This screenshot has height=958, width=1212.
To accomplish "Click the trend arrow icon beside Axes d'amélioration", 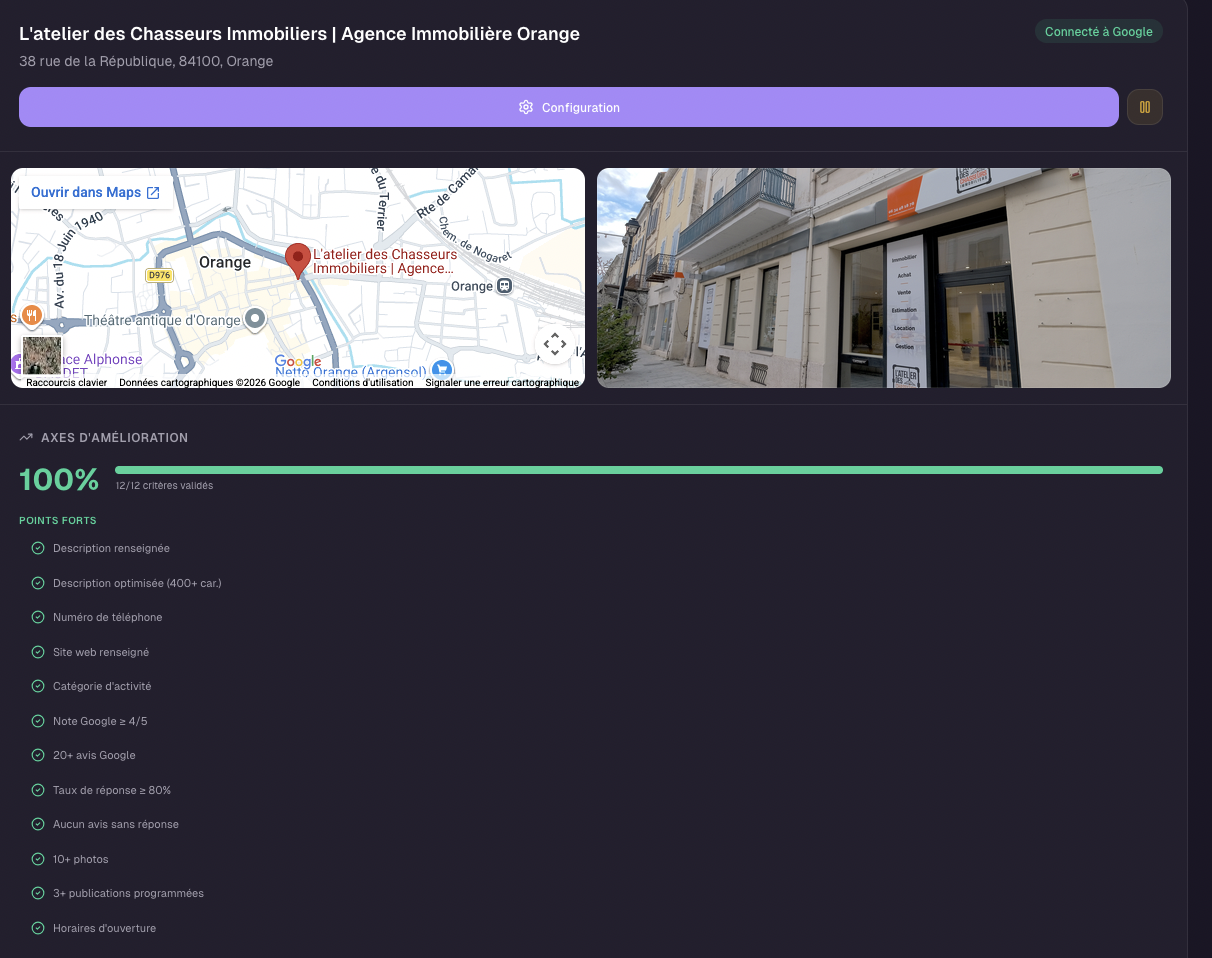I will coord(26,438).
